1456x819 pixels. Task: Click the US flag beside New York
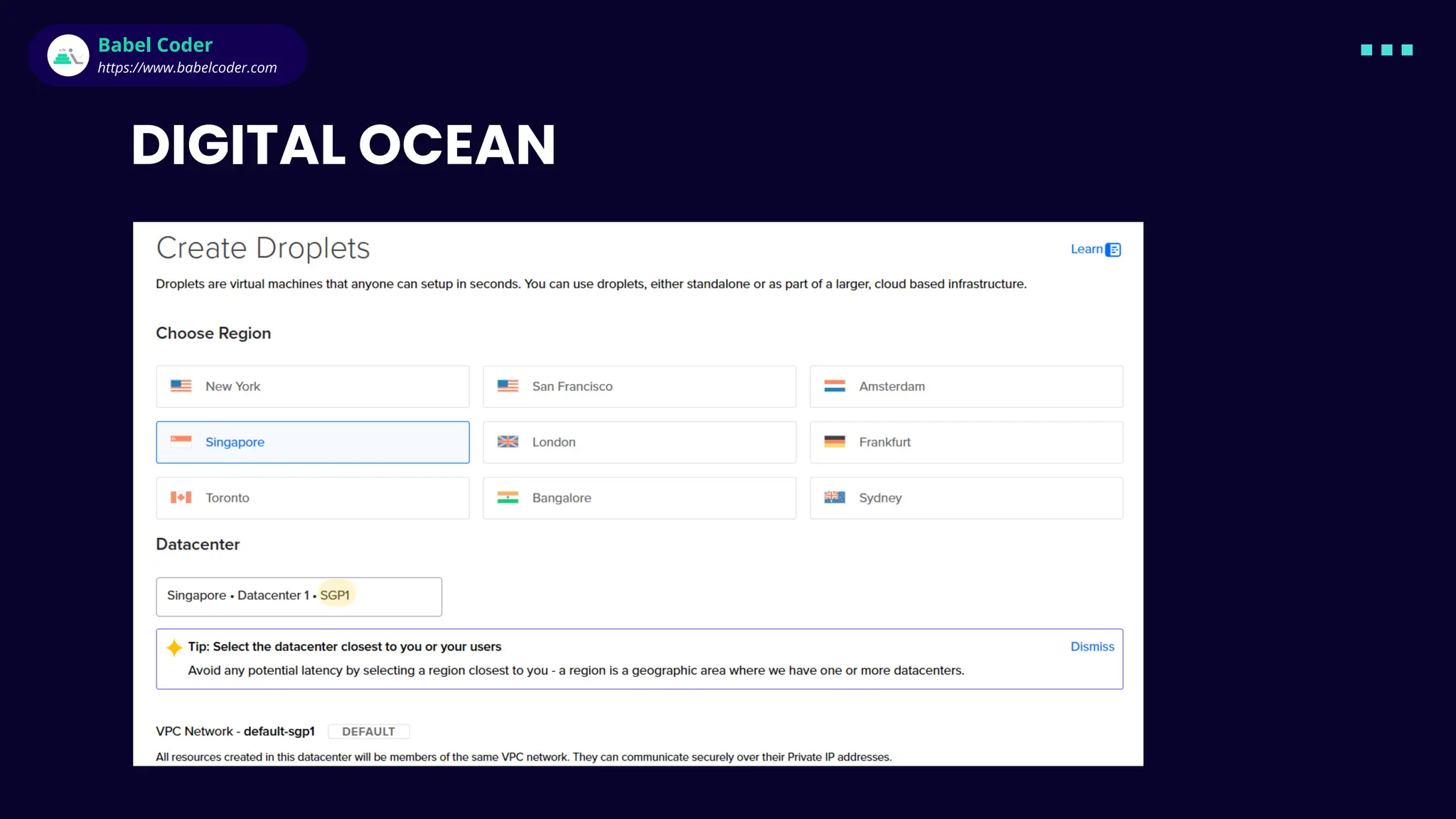tap(181, 386)
